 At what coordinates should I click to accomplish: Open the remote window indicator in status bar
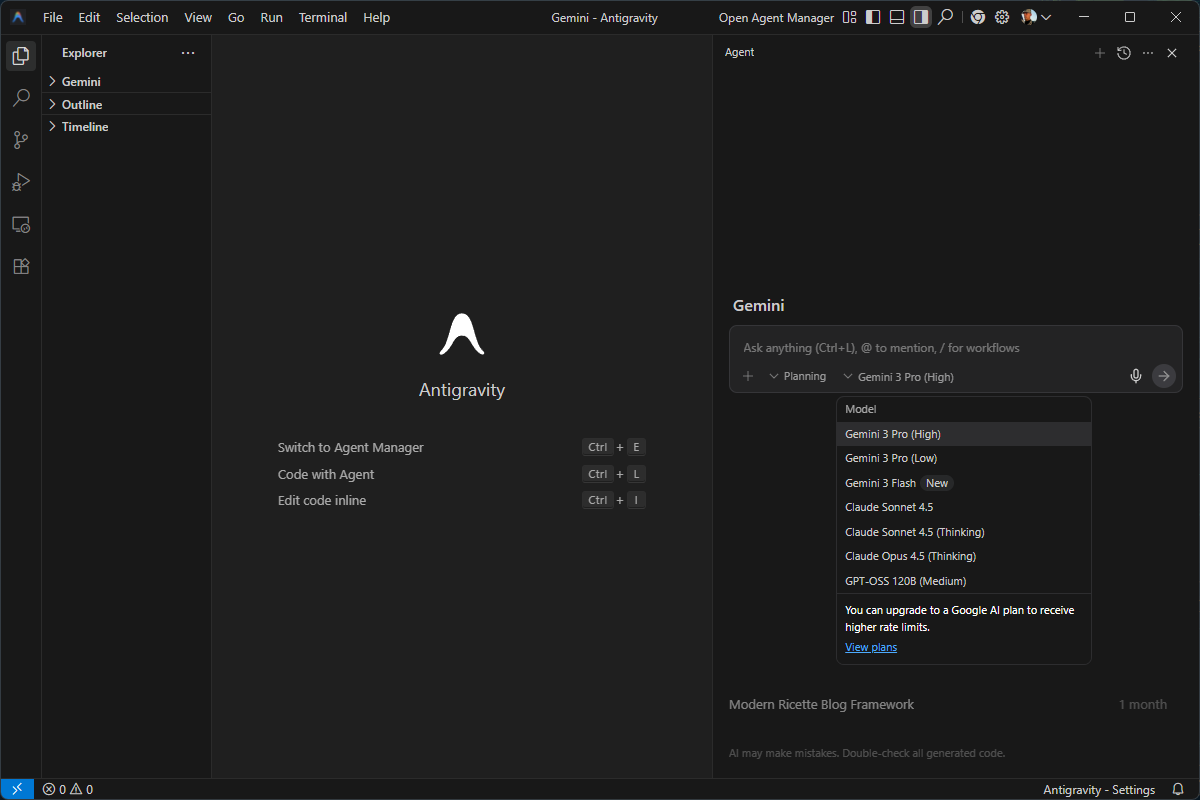[x=17, y=789]
